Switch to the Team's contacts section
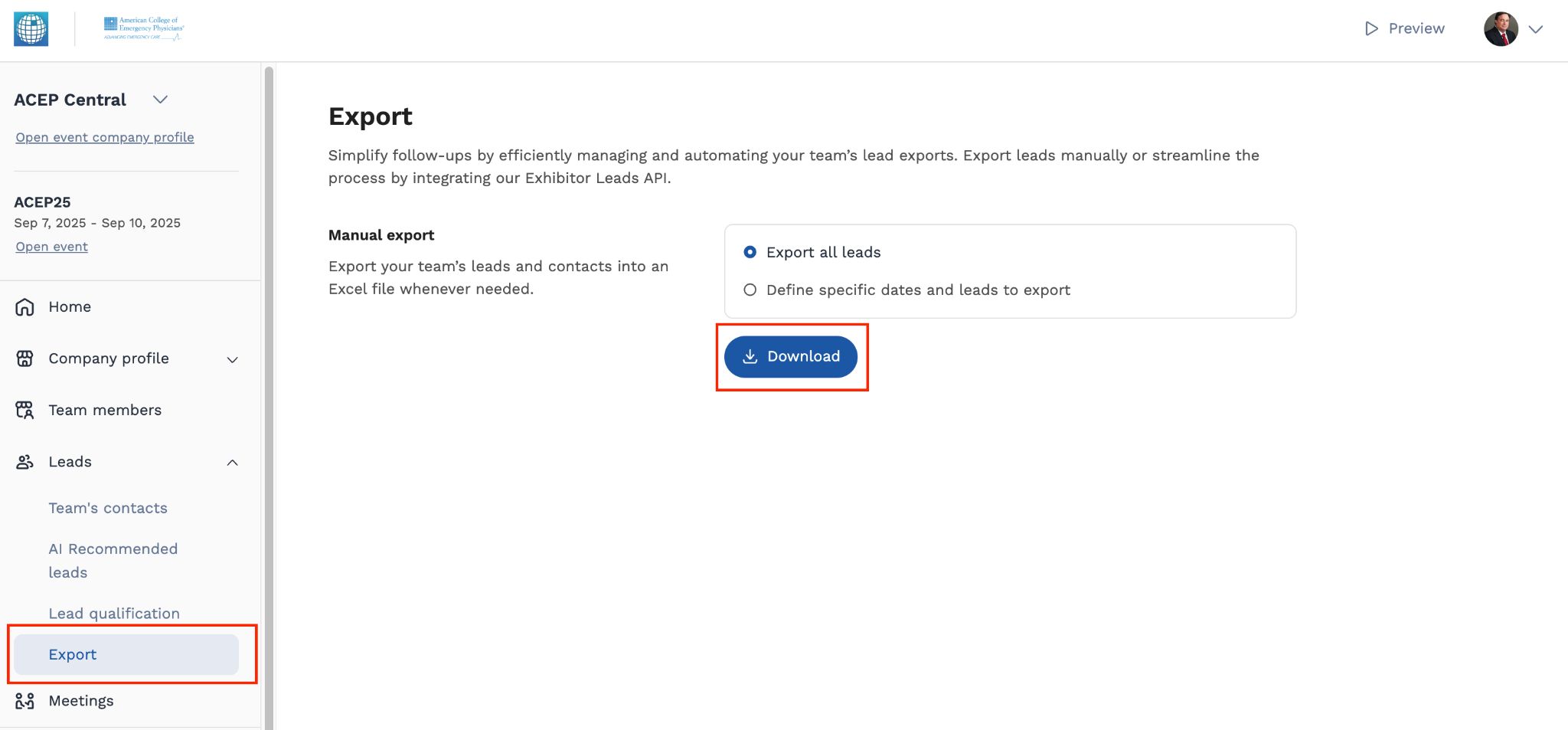 (107, 507)
